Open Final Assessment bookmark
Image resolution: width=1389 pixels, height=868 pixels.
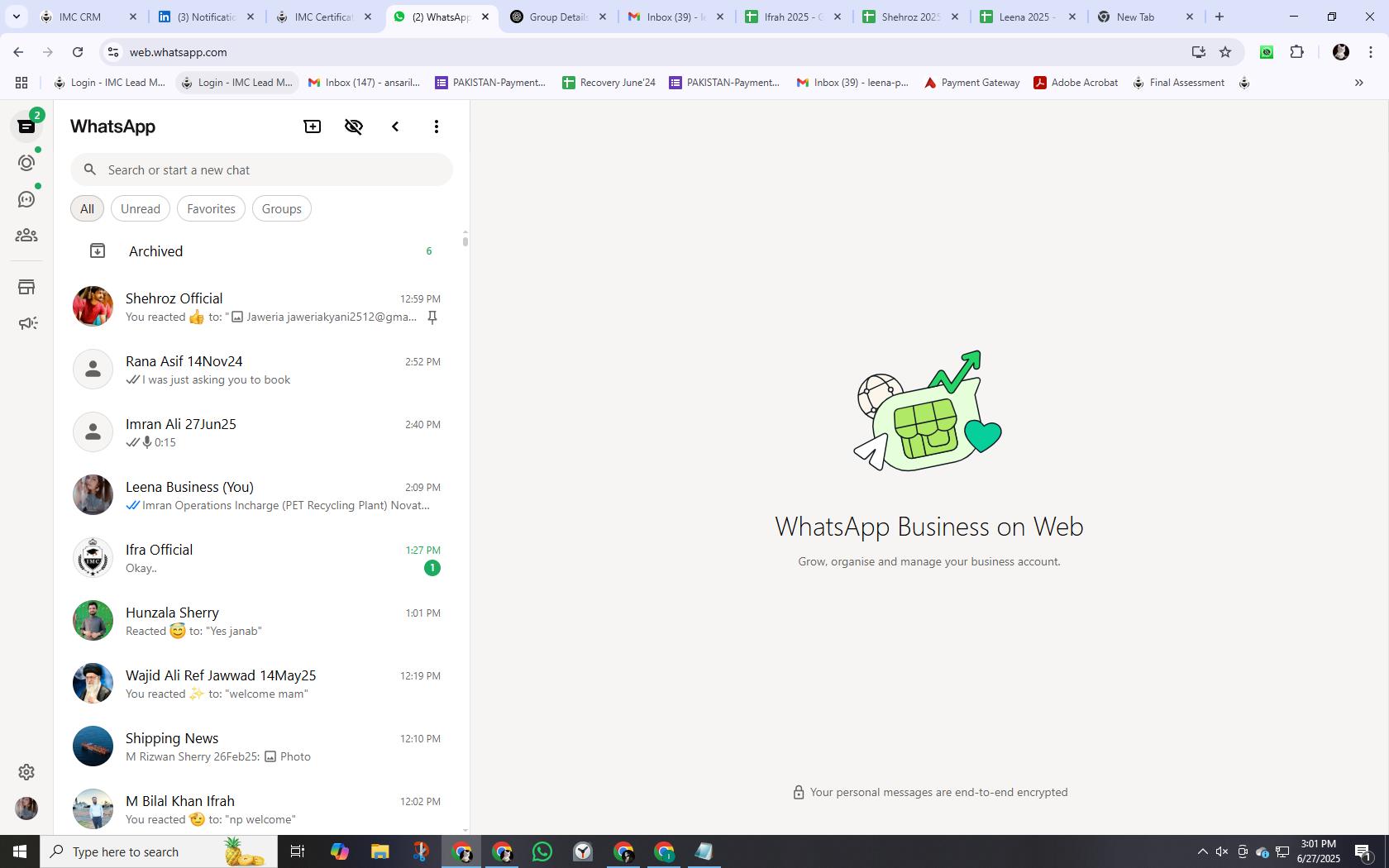click(1178, 83)
